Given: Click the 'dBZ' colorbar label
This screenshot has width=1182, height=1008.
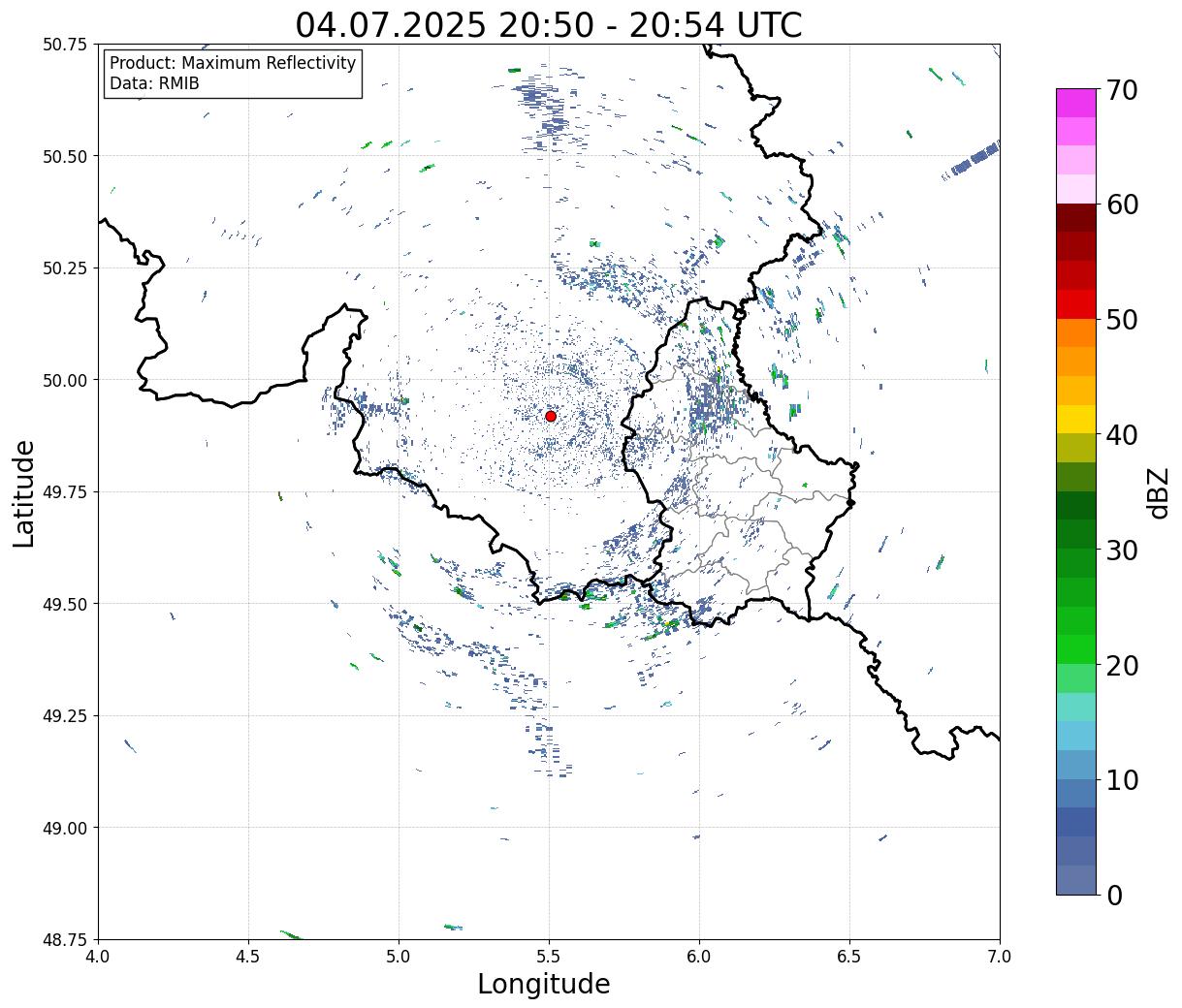Looking at the screenshot, I should coord(1159,492).
